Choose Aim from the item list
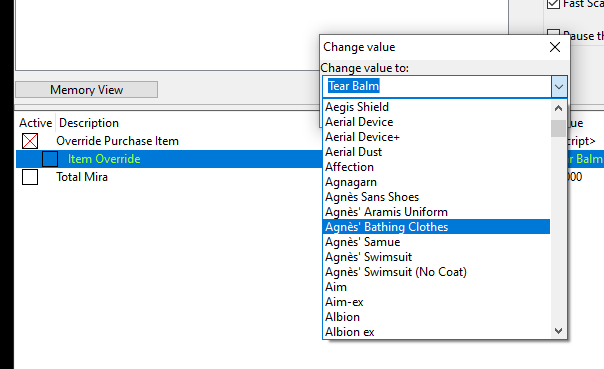 click(436, 287)
